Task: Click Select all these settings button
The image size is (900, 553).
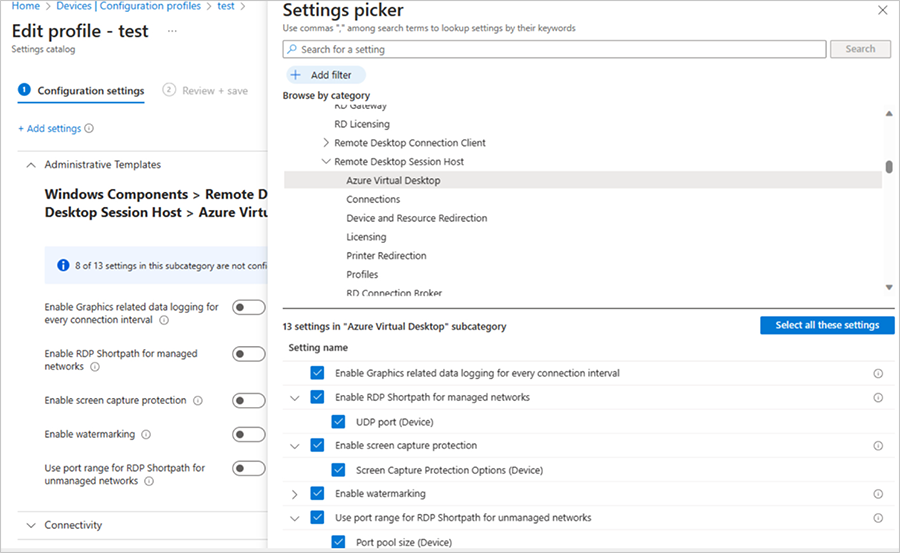Action: pyautogui.click(x=827, y=325)
